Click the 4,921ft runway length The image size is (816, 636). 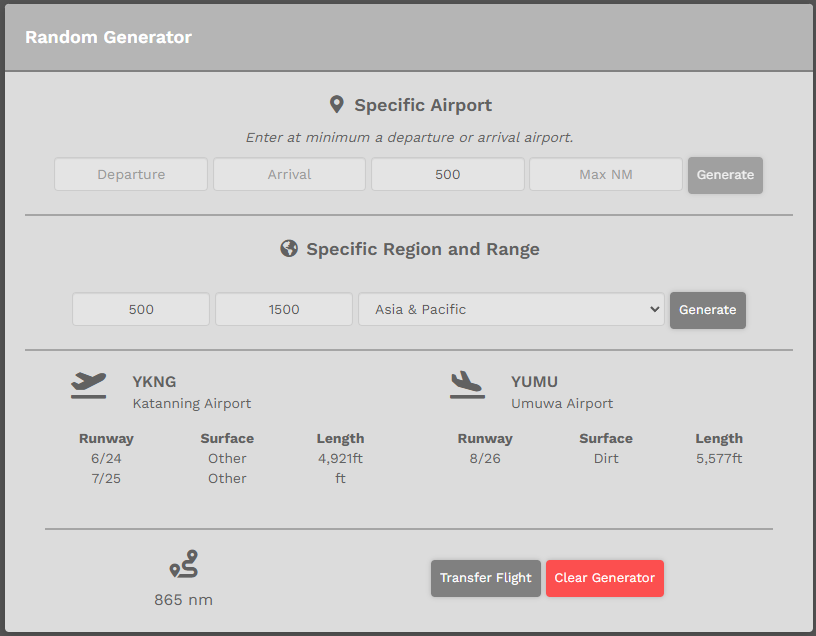(340, 459)
